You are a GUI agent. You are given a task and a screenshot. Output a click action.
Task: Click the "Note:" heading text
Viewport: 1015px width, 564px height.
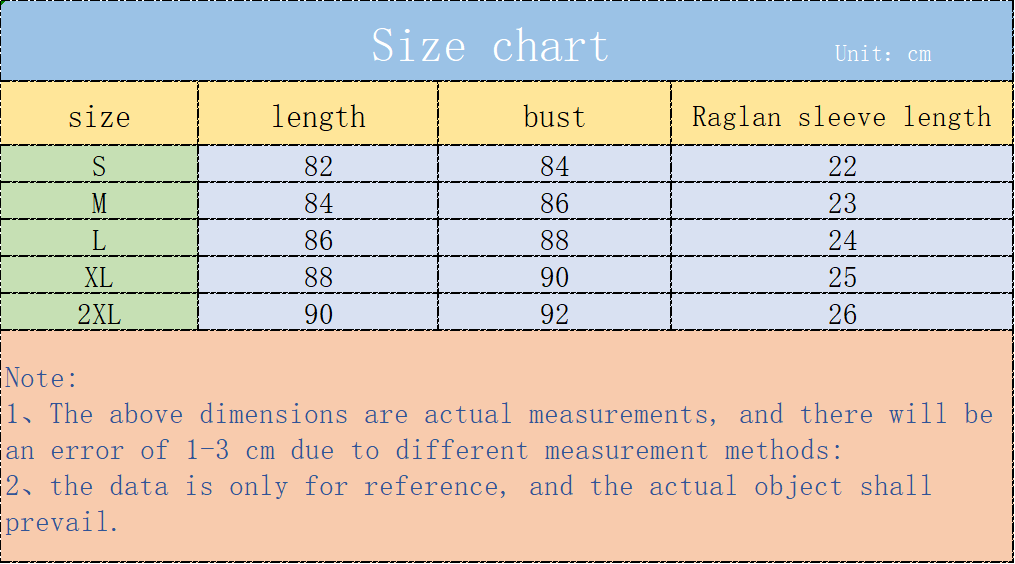[41, 378]
